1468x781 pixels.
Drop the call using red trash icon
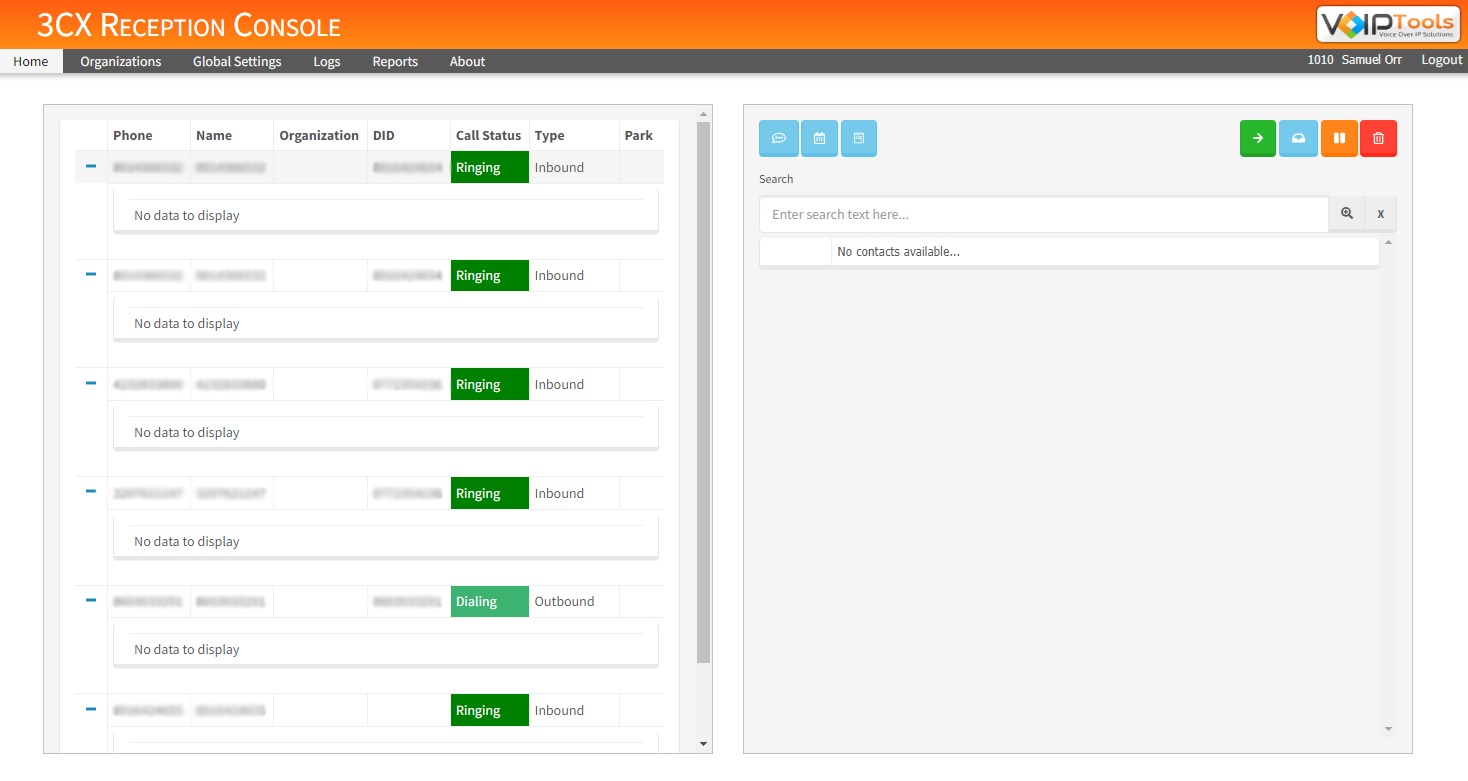pyautogui.click(x=1379, y=138)
